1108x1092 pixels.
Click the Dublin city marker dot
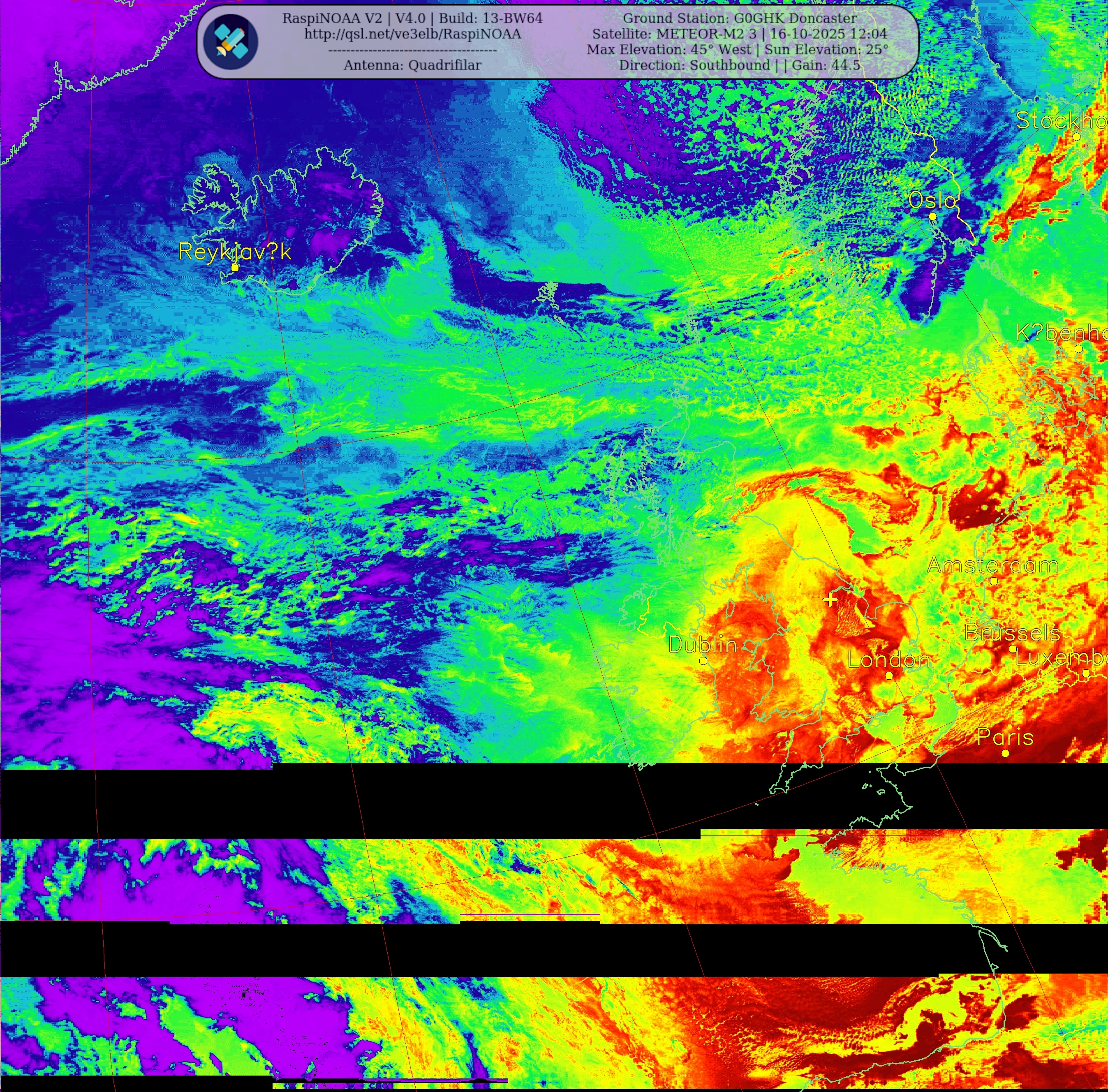tap(703, 661)
